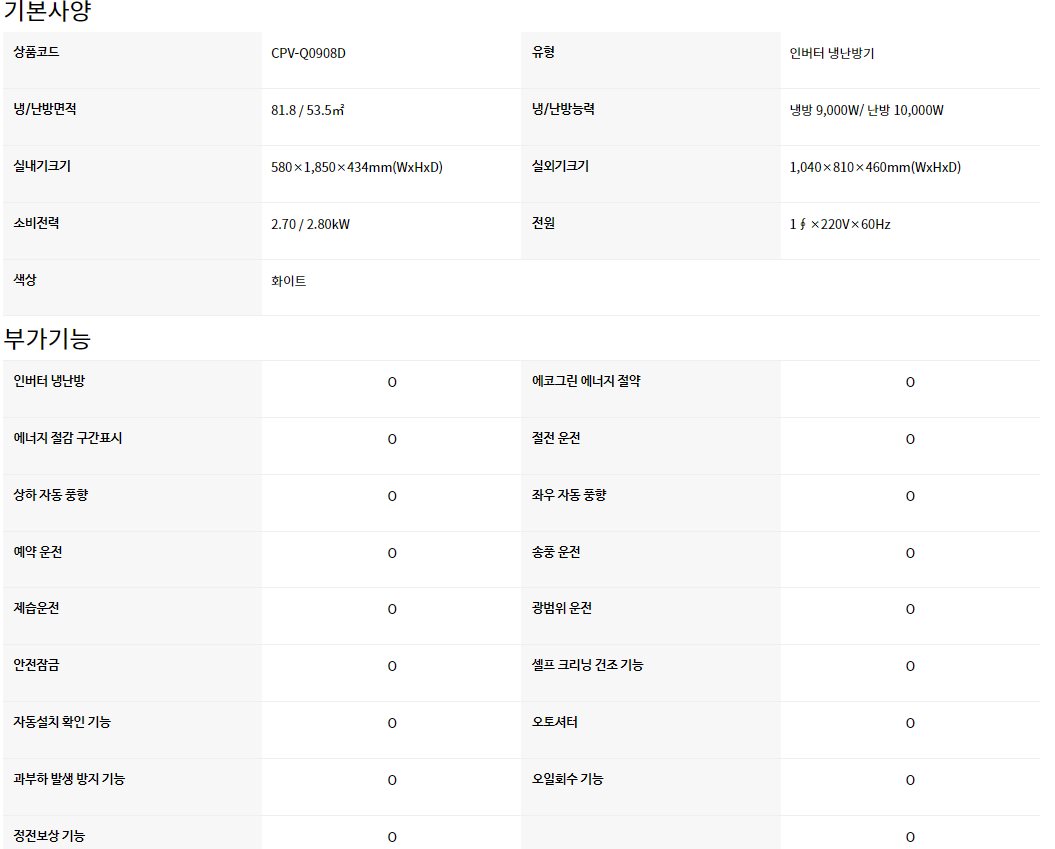Click the 에코그린 에너지 절약 label
The height and width of the screenshot is (849, 1055).
tap(586, 381)
